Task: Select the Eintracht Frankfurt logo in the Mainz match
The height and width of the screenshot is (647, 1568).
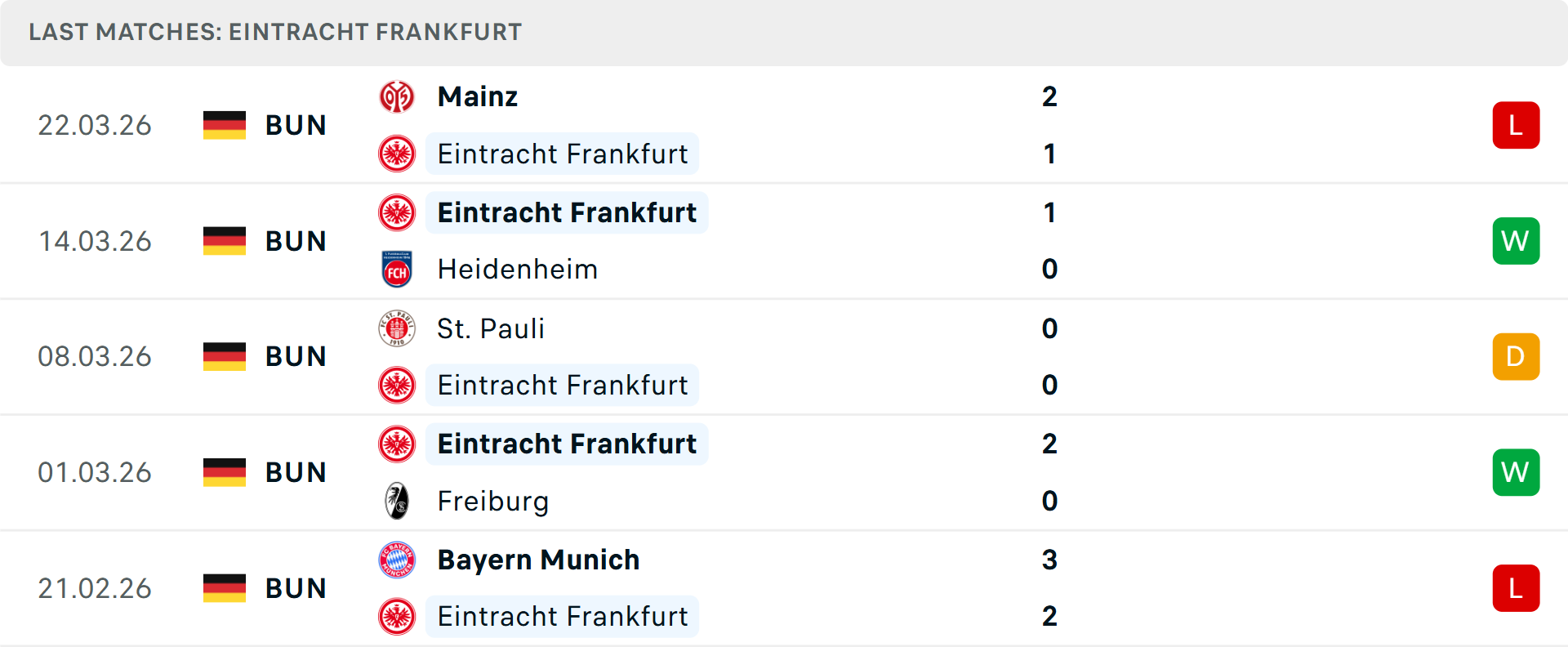Action: click(397, 154)
